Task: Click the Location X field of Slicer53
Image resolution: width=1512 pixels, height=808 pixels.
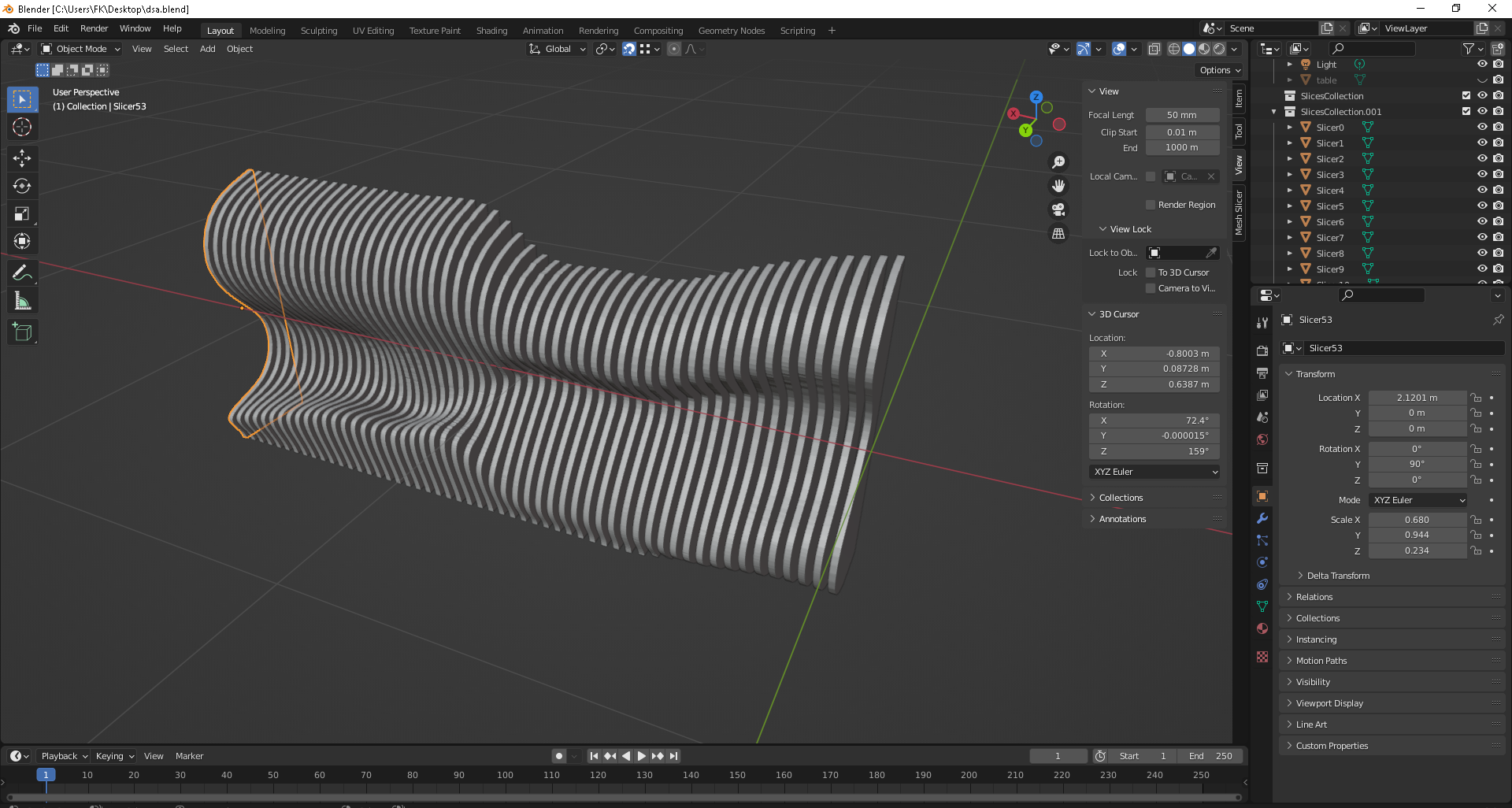Action: 1416,398
